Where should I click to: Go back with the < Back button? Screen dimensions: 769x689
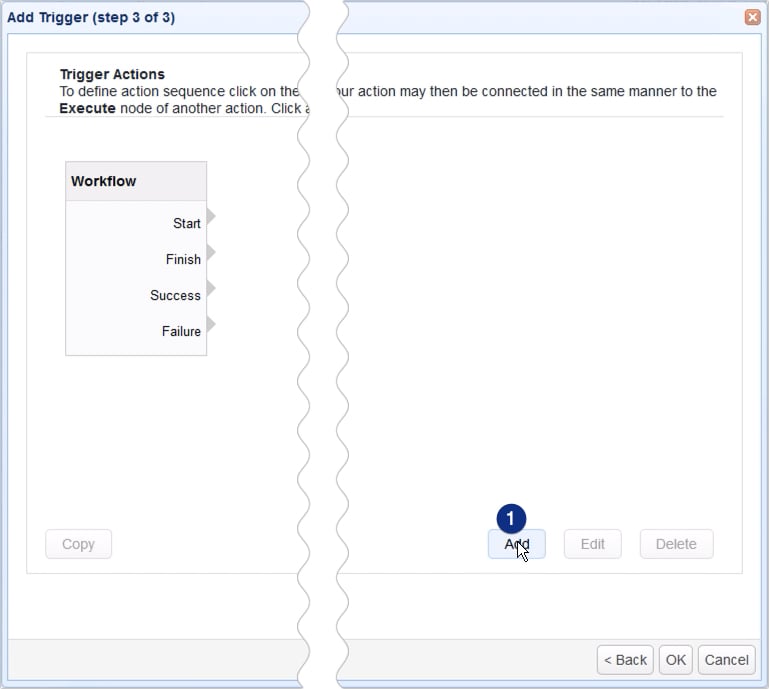click(625, 660)
